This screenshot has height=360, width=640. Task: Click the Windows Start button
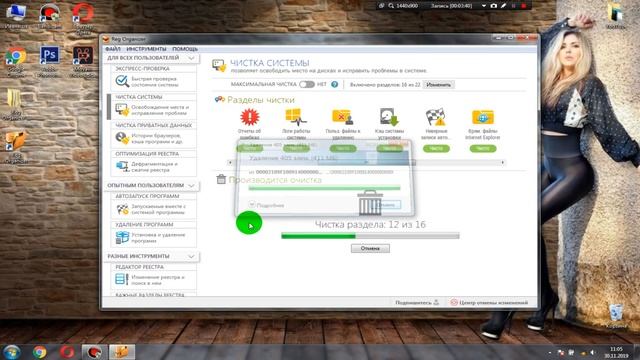pos(12,351)
